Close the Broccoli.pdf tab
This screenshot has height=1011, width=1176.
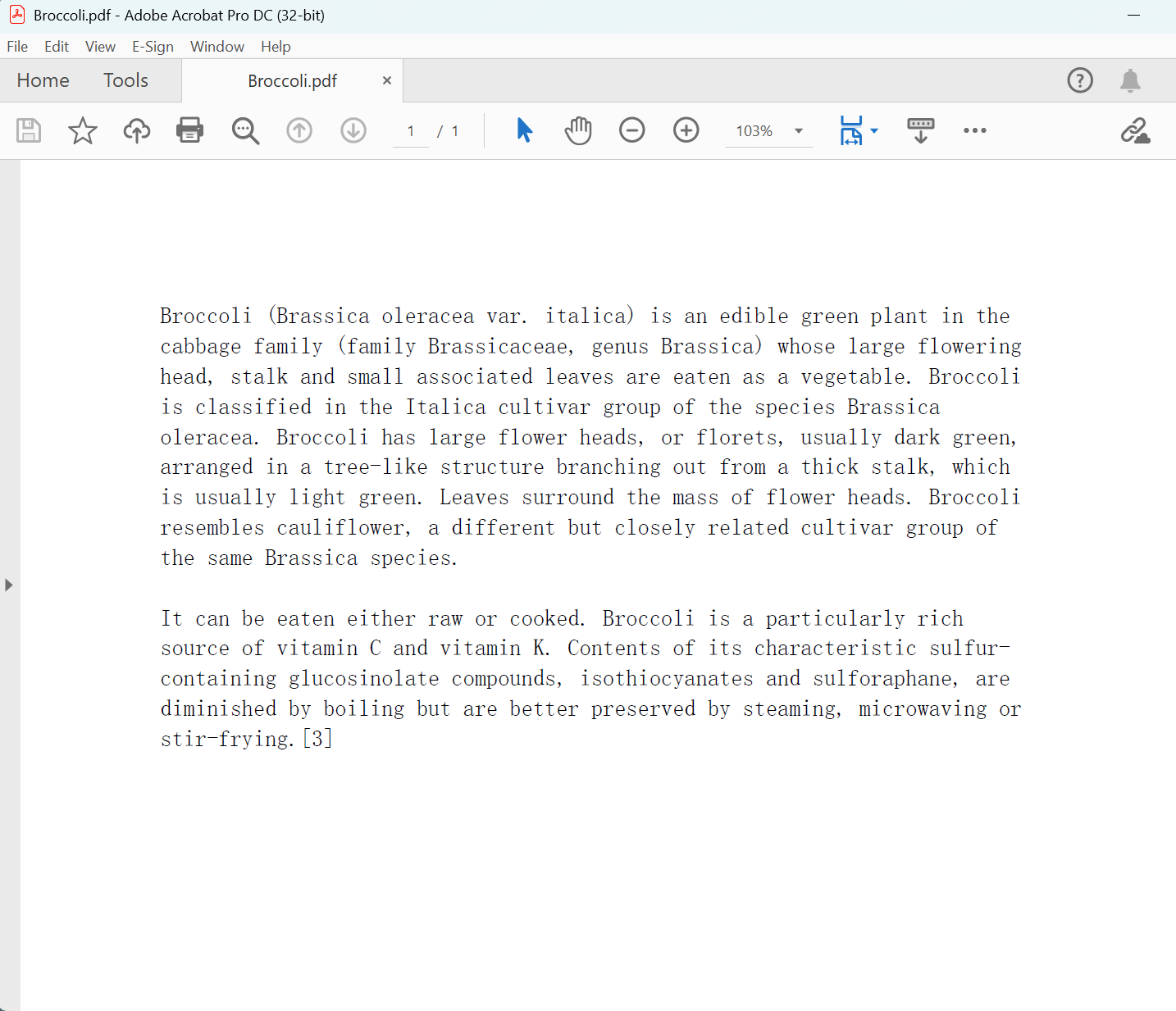tap(387, 80)
